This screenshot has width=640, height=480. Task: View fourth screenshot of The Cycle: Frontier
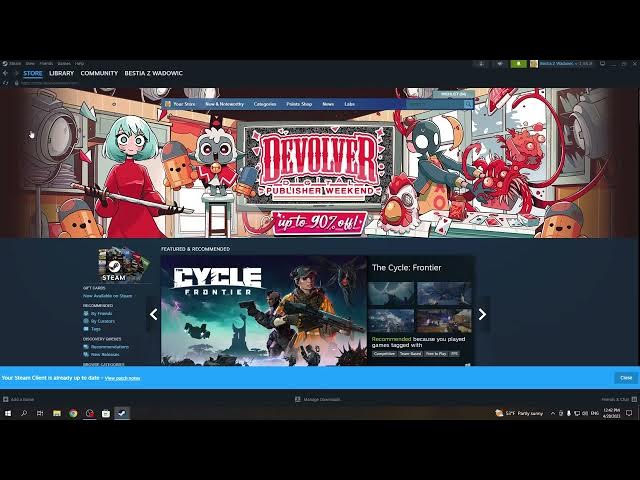coord(444,321)
